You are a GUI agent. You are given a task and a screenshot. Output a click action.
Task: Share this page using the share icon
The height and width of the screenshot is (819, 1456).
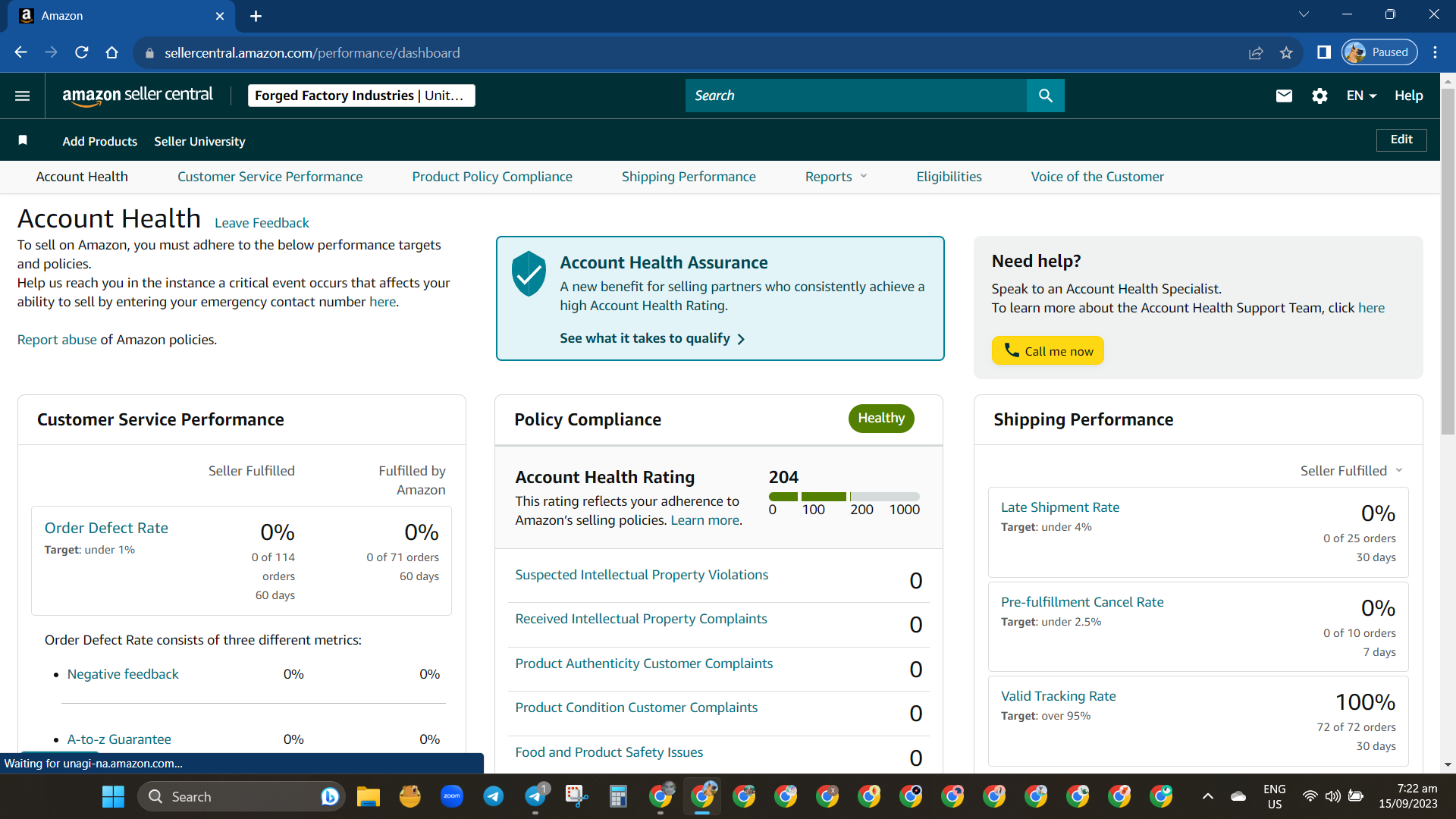(1256, 52)
